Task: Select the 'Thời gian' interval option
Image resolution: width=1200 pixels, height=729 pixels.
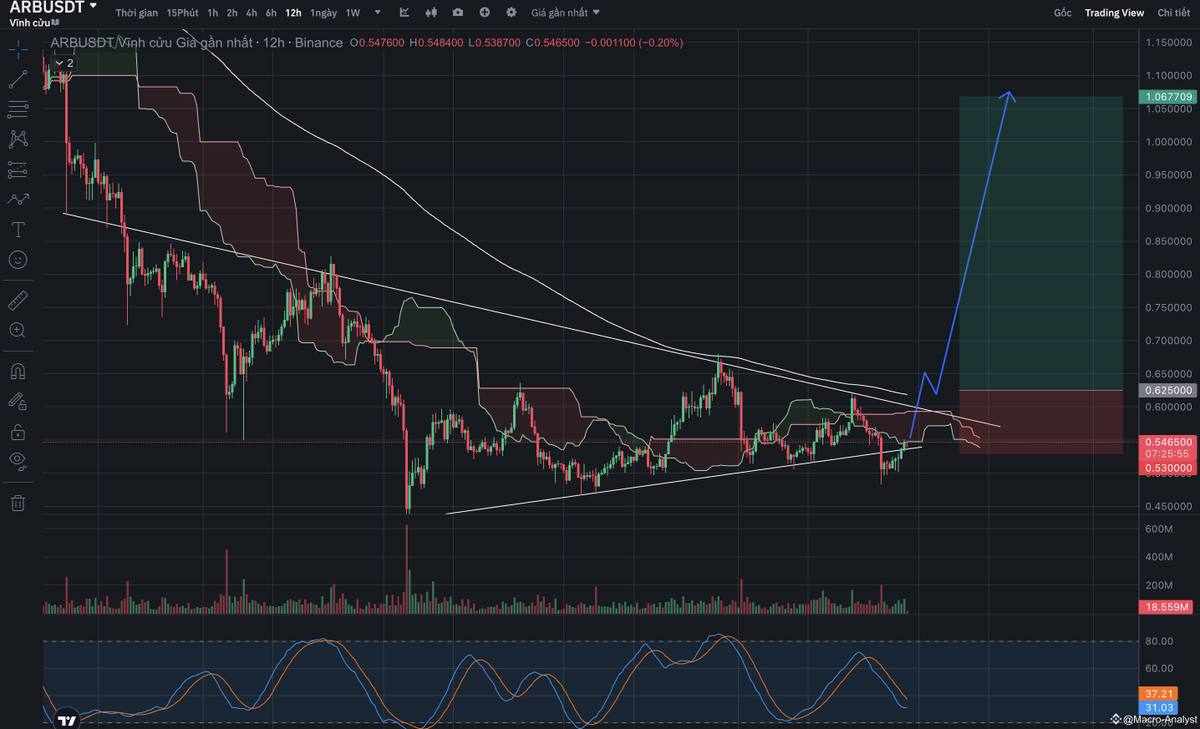Action: tap(135, 13)
